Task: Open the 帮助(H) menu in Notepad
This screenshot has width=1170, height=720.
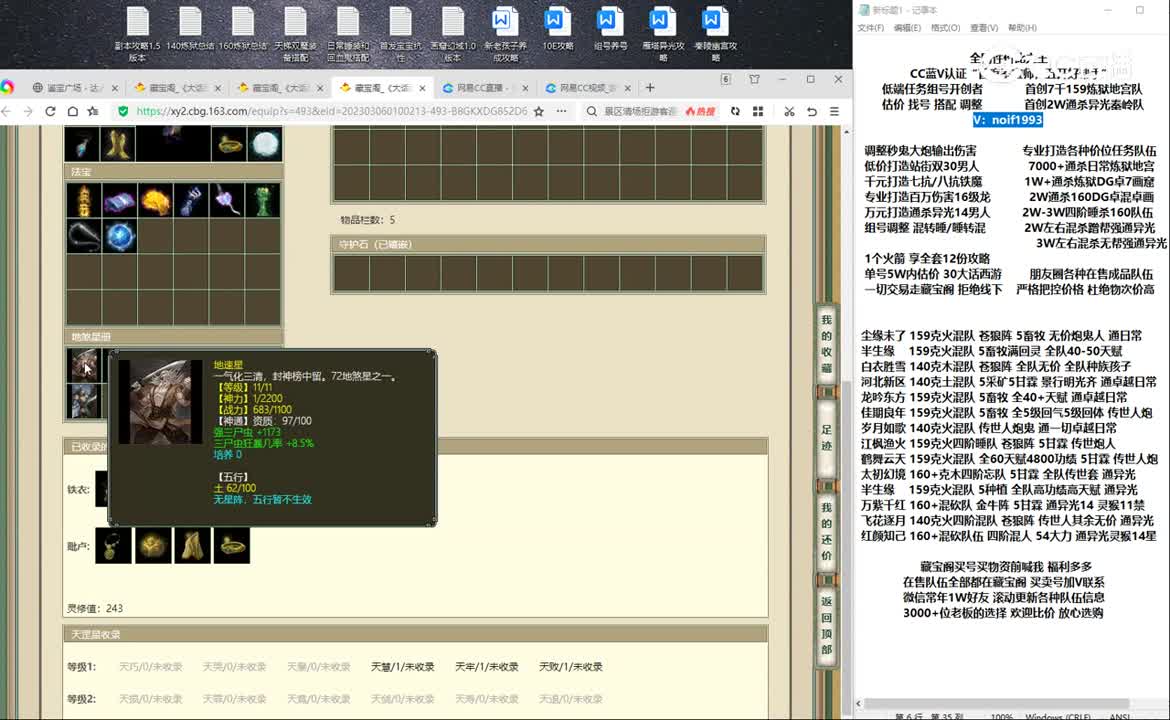Action: click(1022, 28)
